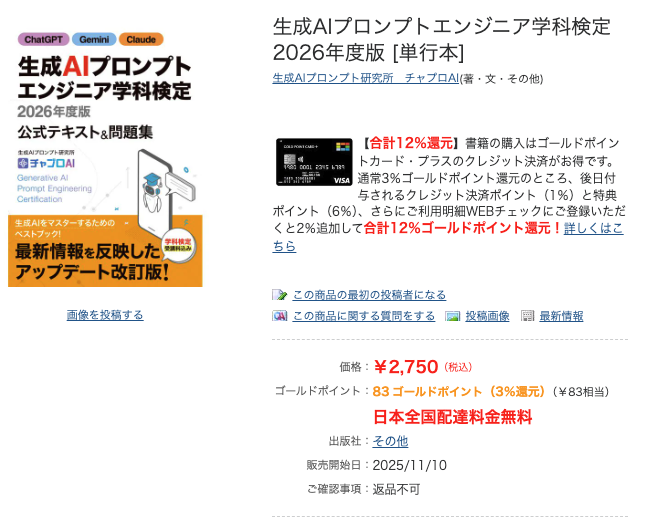Click the ChatGPT badge on cover
Viewport: 647px width, 530px height.
(x=43, y=40)
